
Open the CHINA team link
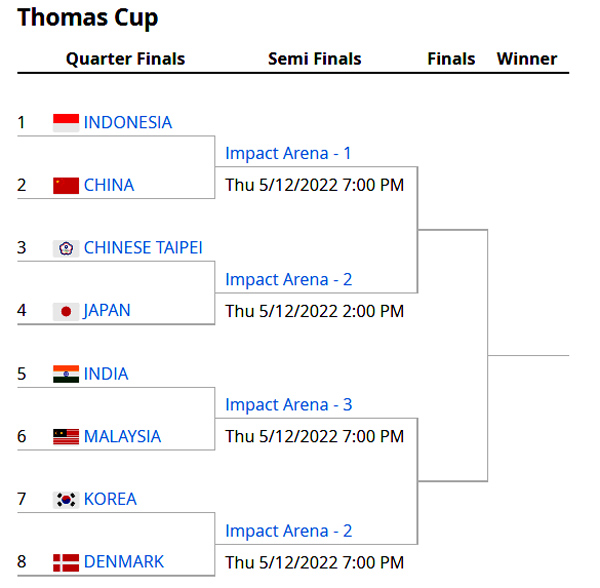click(109, 185)
